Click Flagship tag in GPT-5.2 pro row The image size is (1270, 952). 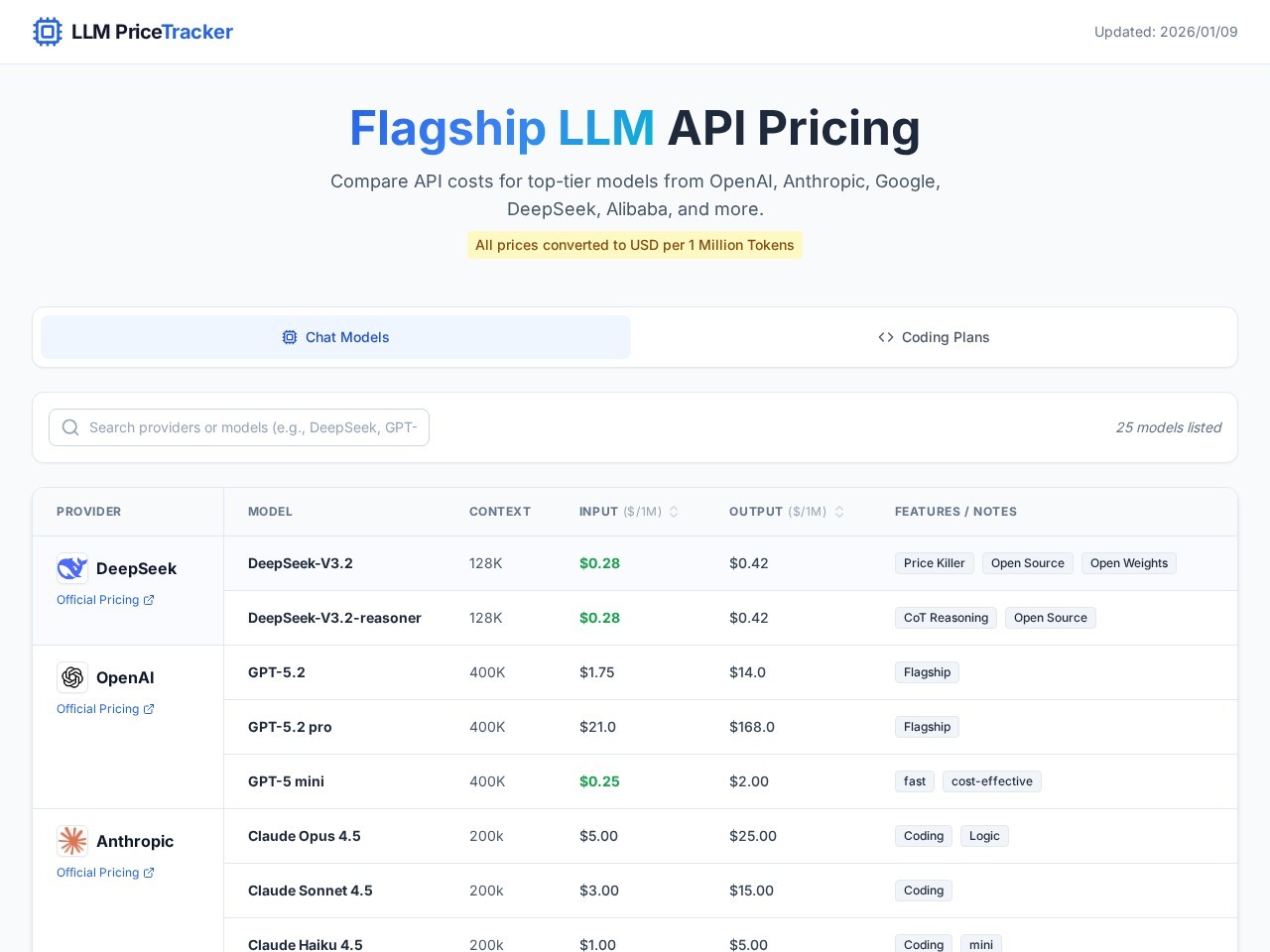[927, 727]
